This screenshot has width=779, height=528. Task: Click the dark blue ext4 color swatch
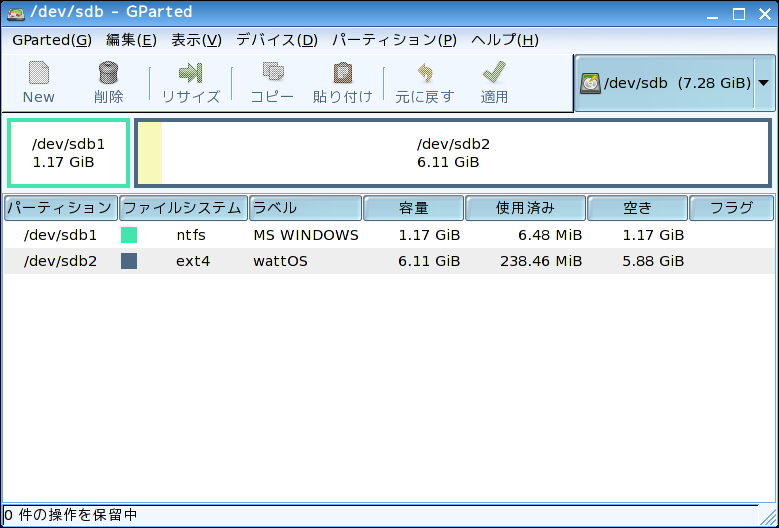point(129,261)
